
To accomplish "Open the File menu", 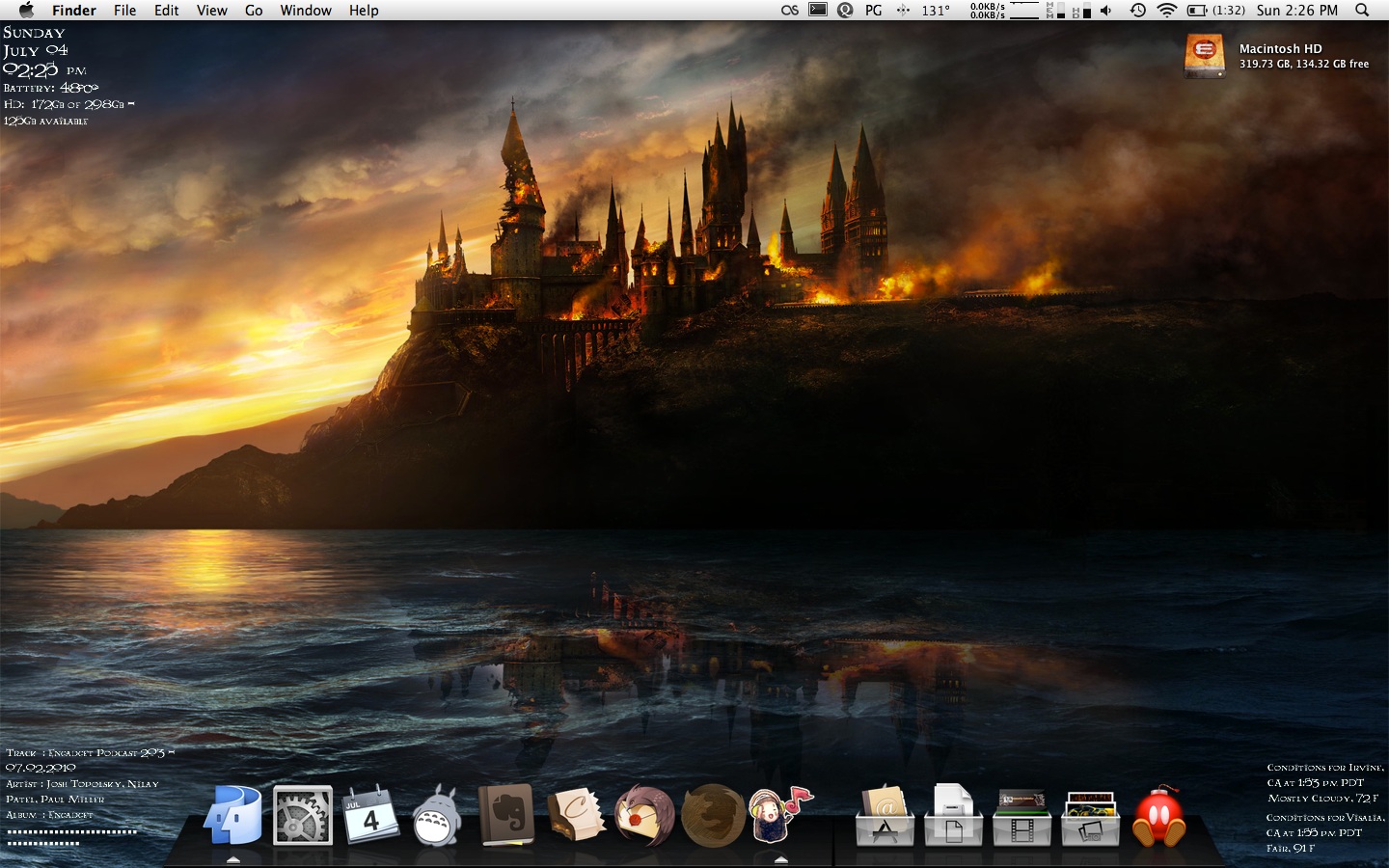I will tap(125, 11).
